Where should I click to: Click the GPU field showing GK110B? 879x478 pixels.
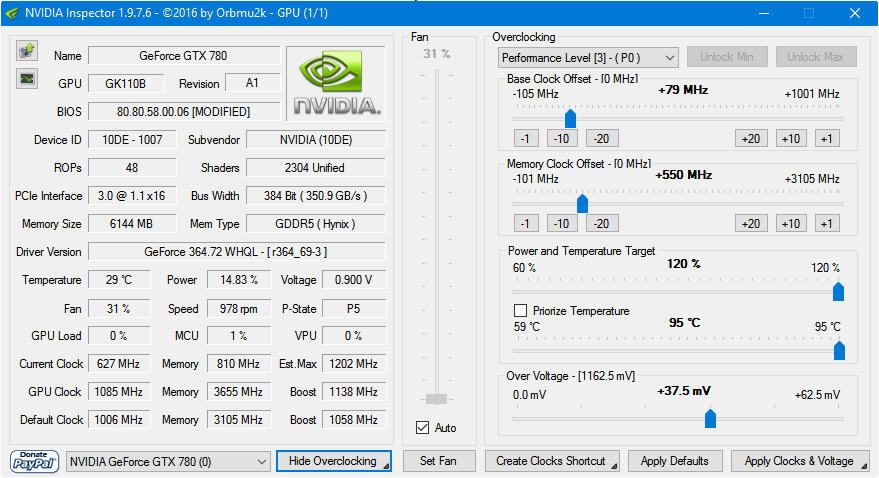click(126, 83)
